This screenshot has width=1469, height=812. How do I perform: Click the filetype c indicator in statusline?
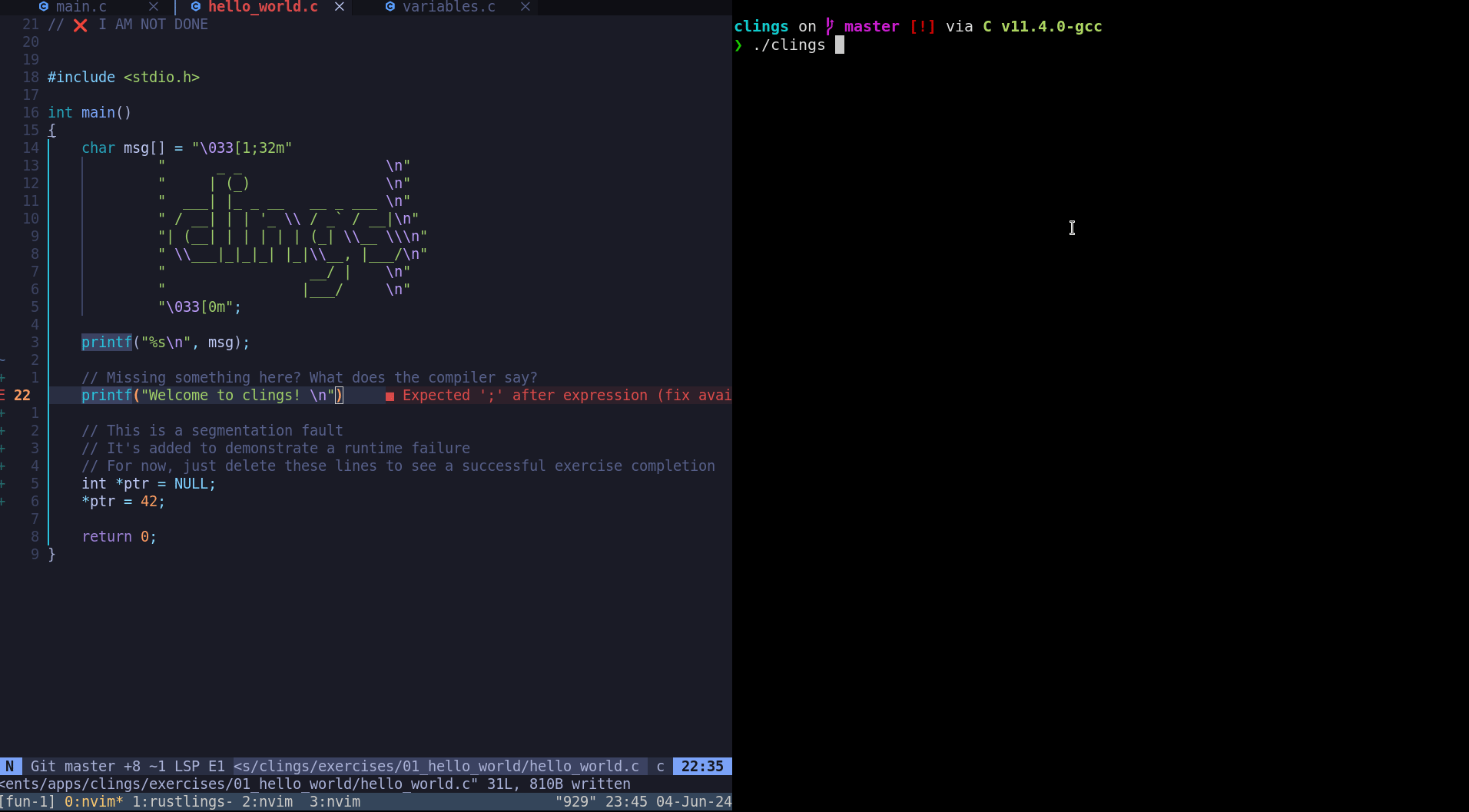[x=660, y=767]
